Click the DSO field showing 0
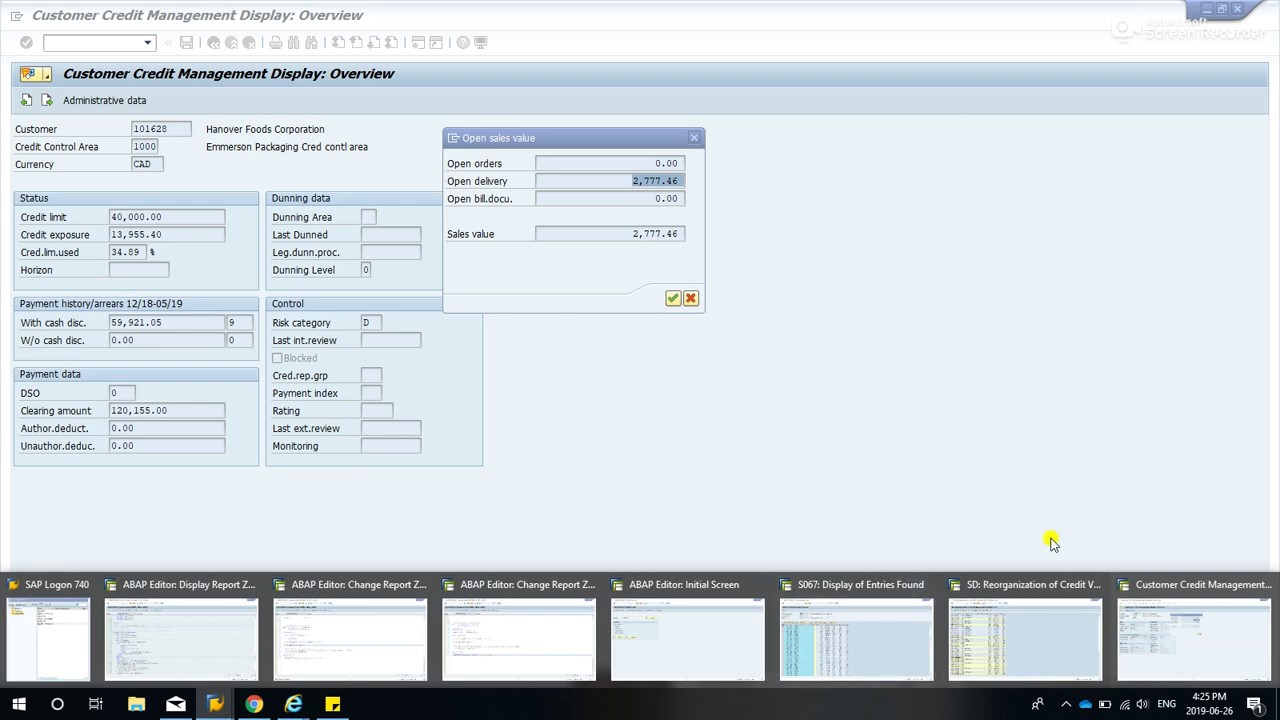1280x720 pixels. (x=121, y=393)
